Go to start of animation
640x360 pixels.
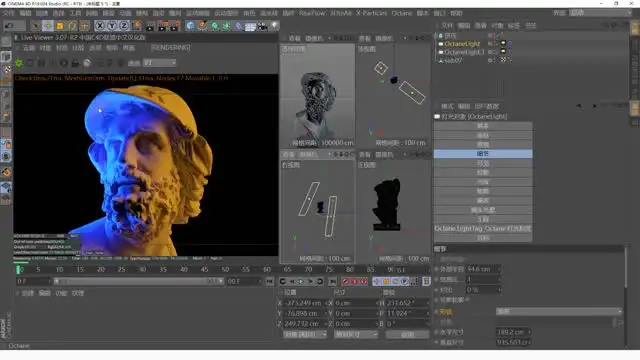point(269,281)
